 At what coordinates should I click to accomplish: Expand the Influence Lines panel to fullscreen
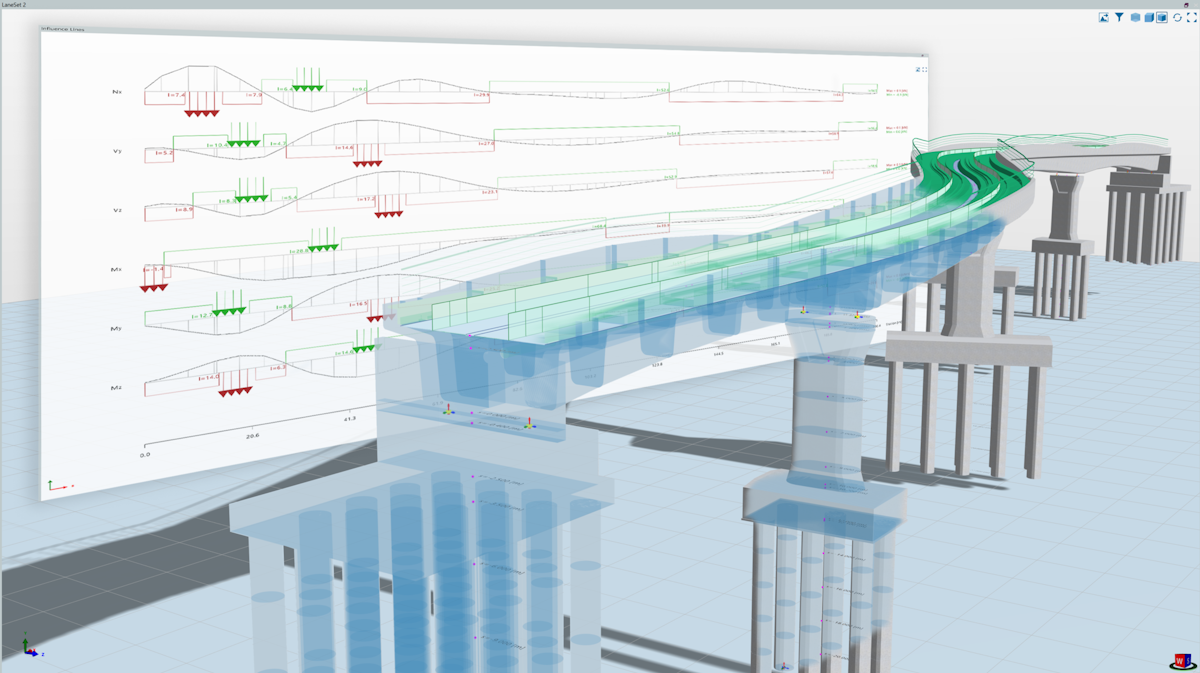pos(926,71)
